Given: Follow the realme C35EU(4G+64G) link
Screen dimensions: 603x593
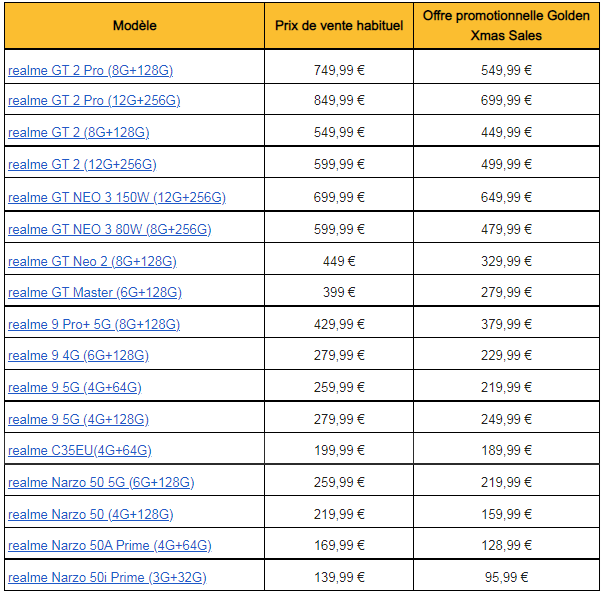Looking at the screenshot, I should pos(80,450).
